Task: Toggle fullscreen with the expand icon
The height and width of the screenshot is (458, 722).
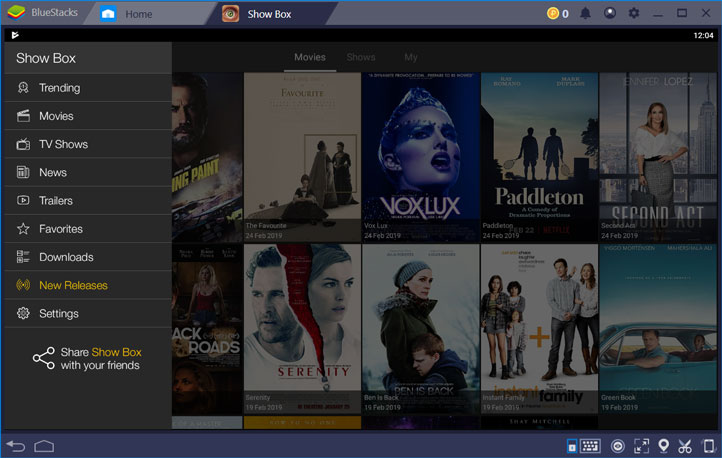Action: click(x=641, y=446)
